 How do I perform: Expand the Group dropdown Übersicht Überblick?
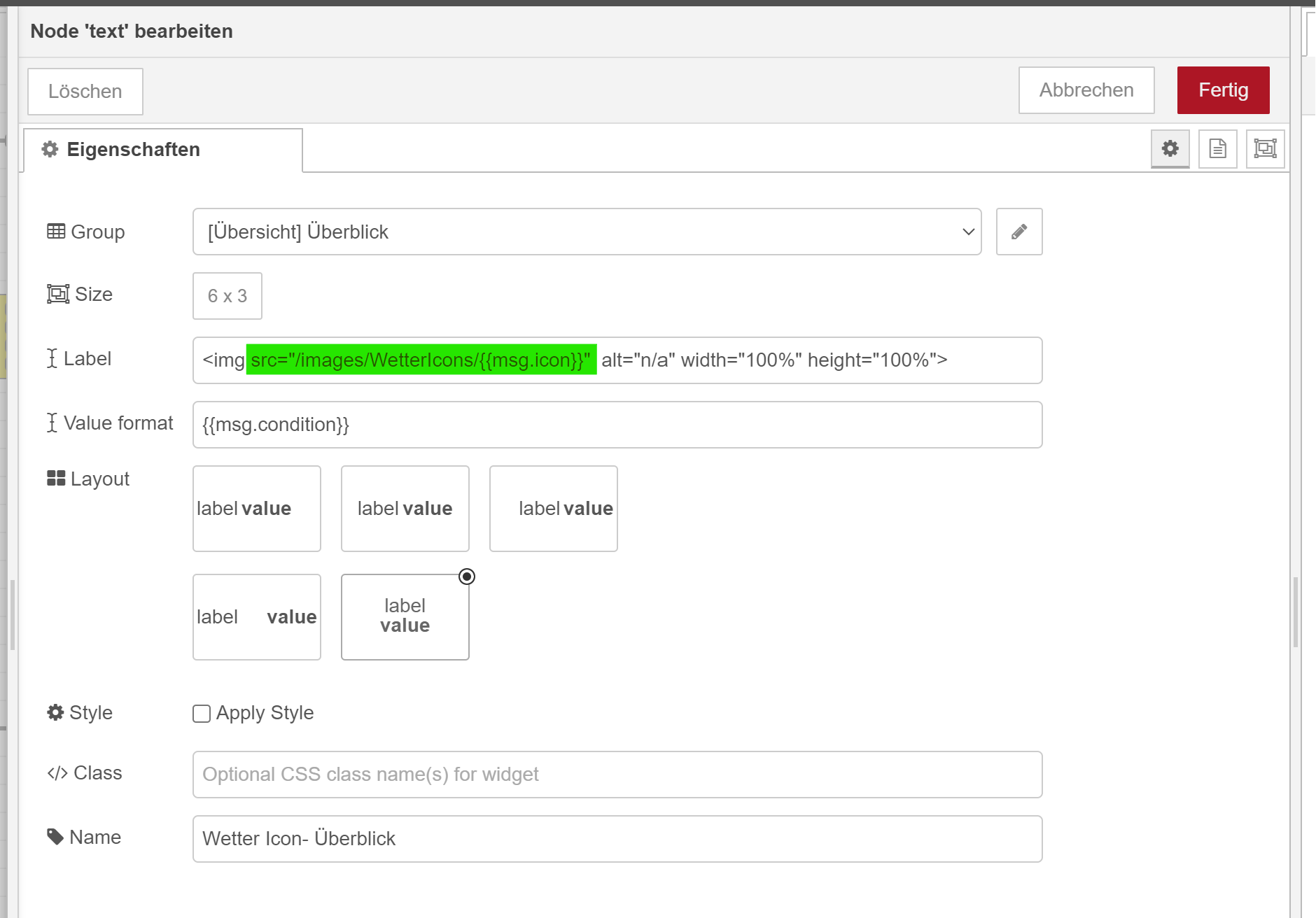(x=586, y=232)
